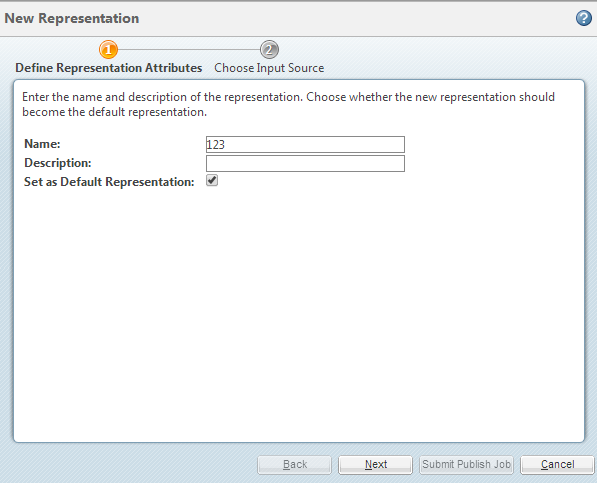Go to the Next wizard page

pos(375,465)
